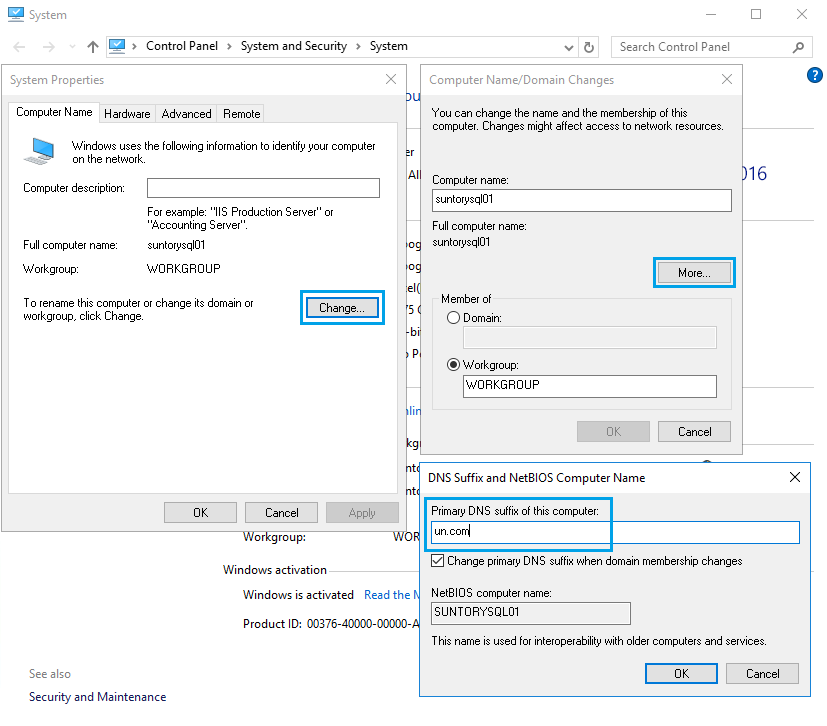The width and height of the screenshot is (827, 726).
Task: Close the DNS Suffix and NetBIOS dialog
Action: pos(795,478)
